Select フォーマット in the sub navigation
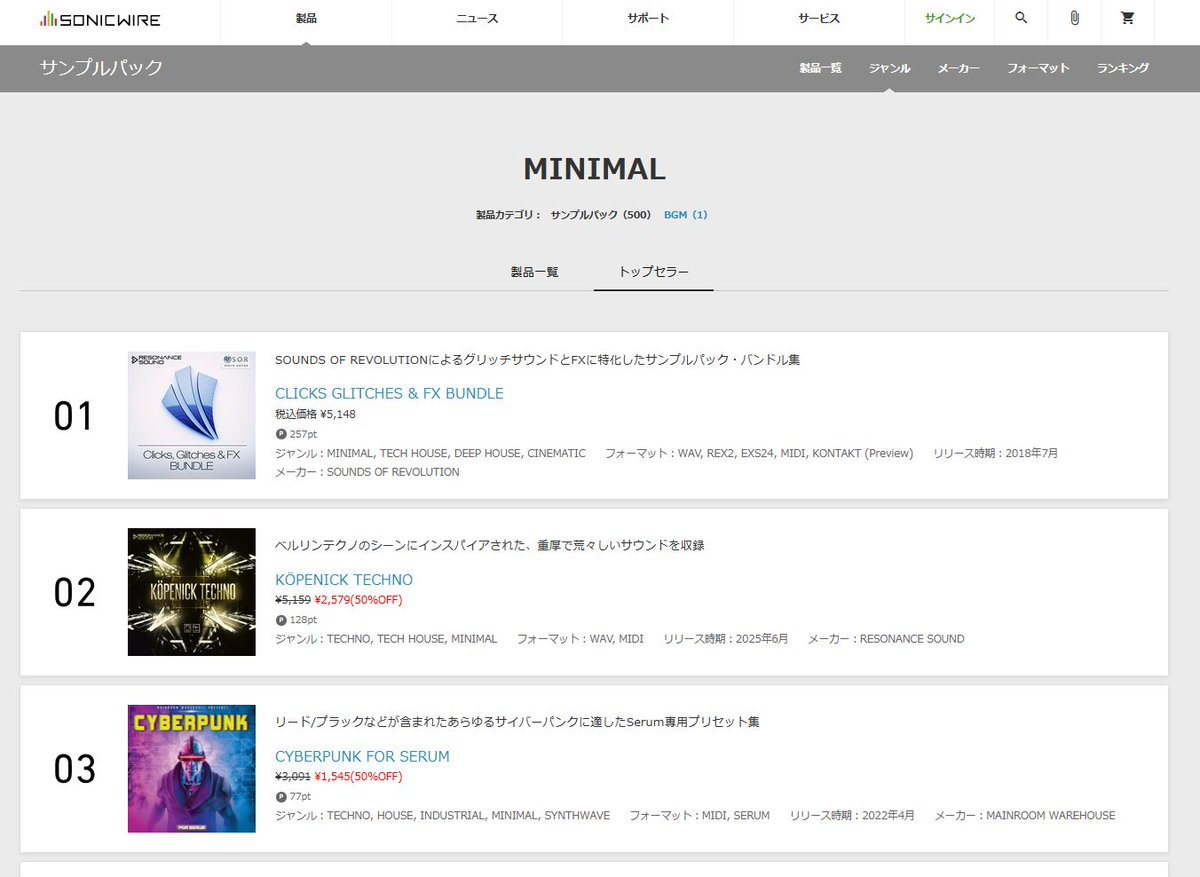 coord(1038,68)
